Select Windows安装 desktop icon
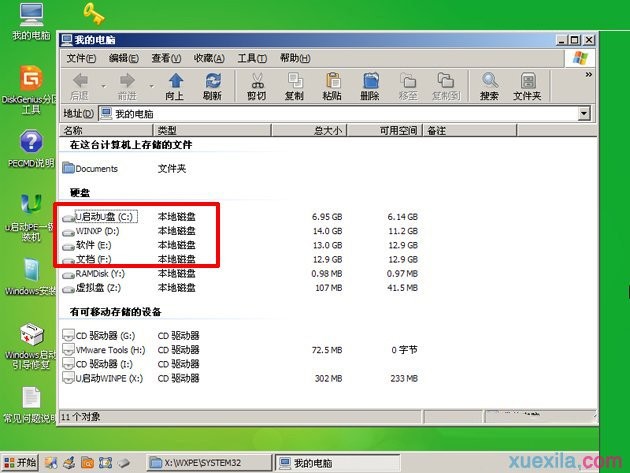The image size is (630, 473). (31, 277)
